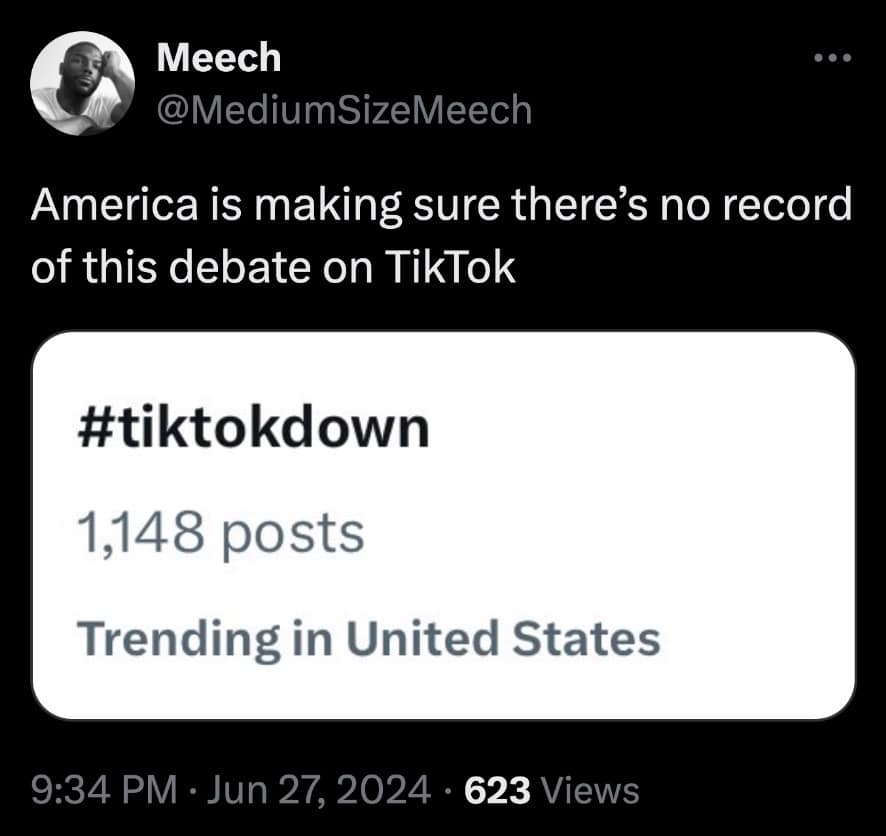This screenshot has height=836, width=886.
Task: Click the word record in the tweet
Action: (x=793, y=207)
